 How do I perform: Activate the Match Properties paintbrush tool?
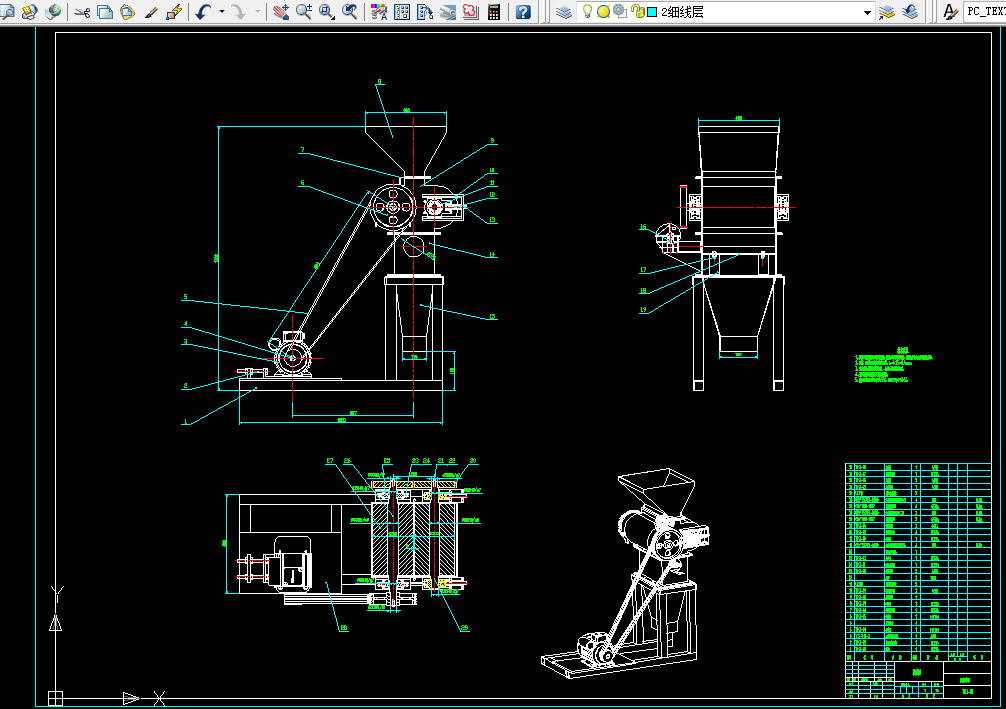click(x=151, y=12)
